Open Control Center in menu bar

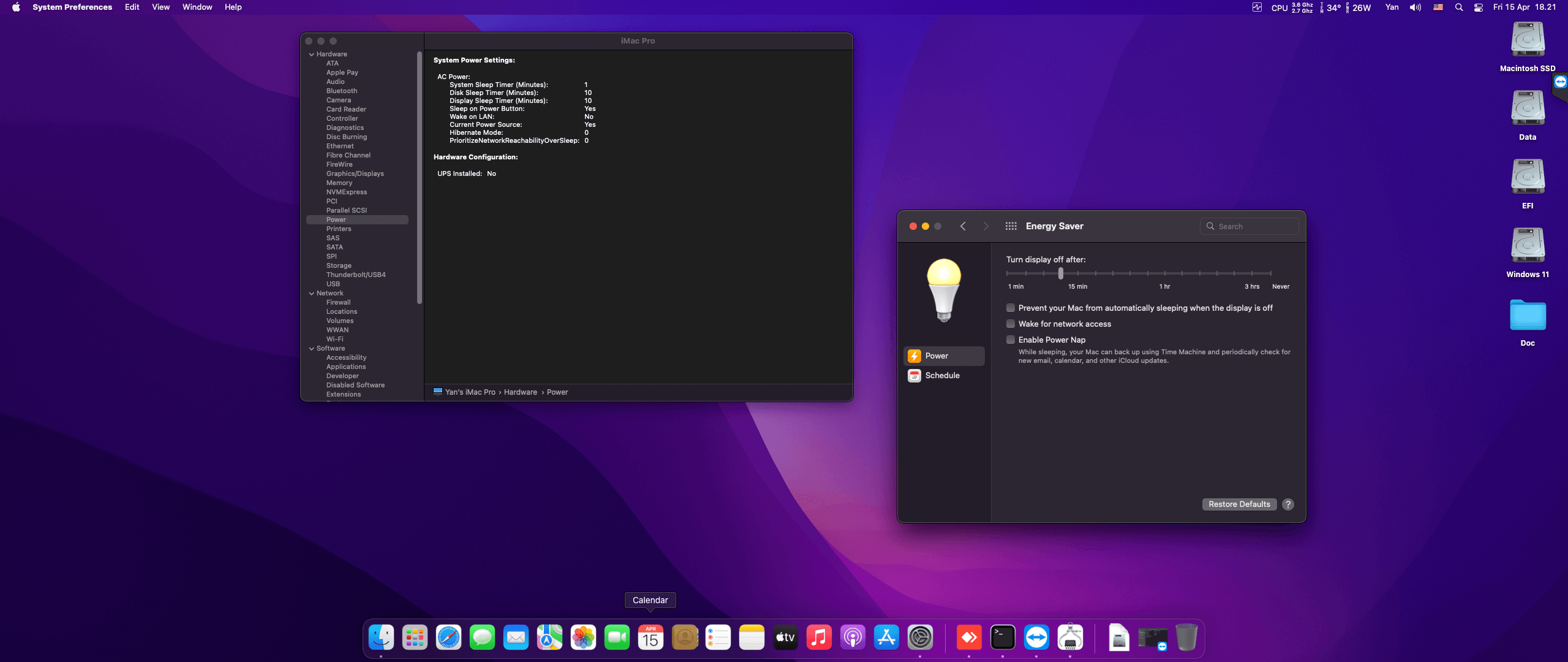point(1479,7)
